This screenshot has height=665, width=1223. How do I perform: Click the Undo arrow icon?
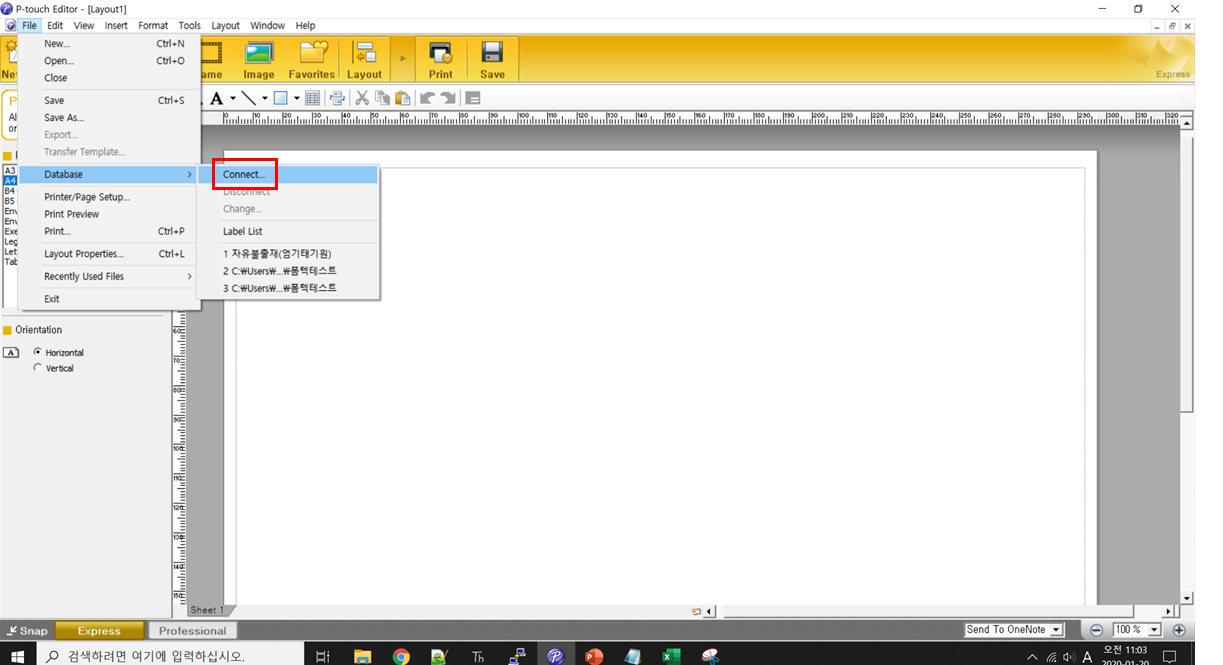(x=427, y=98)
